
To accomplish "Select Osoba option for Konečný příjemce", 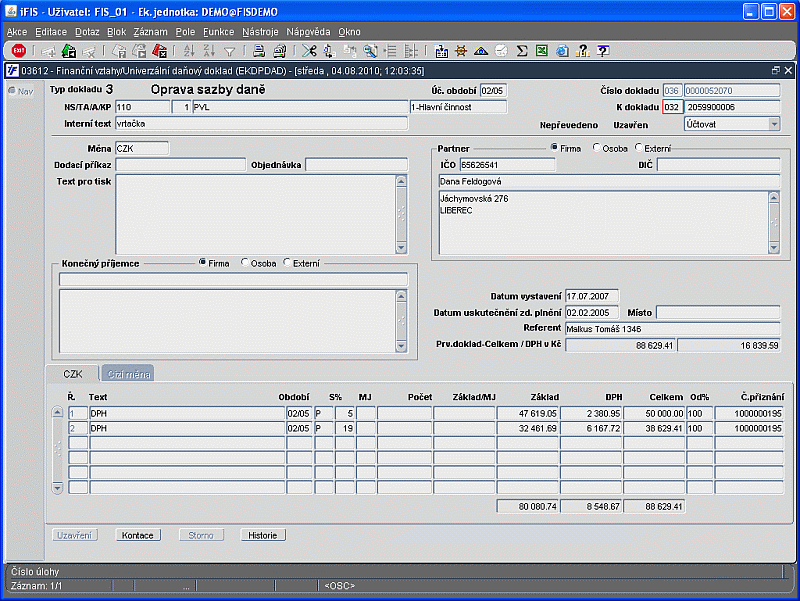I will (x=244, y=263).
